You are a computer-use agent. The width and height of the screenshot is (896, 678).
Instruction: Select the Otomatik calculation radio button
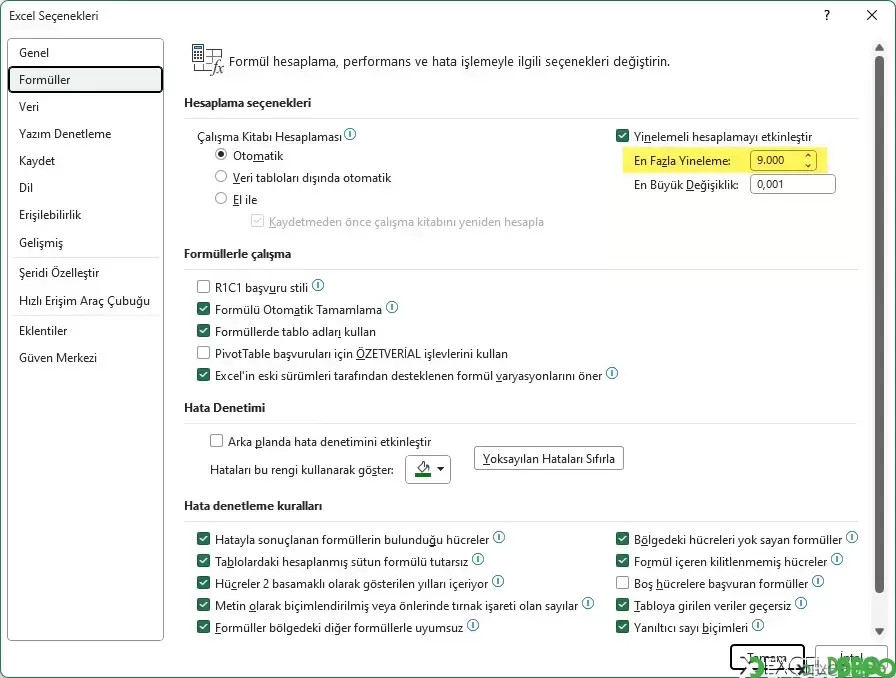(x=221, y=155)
